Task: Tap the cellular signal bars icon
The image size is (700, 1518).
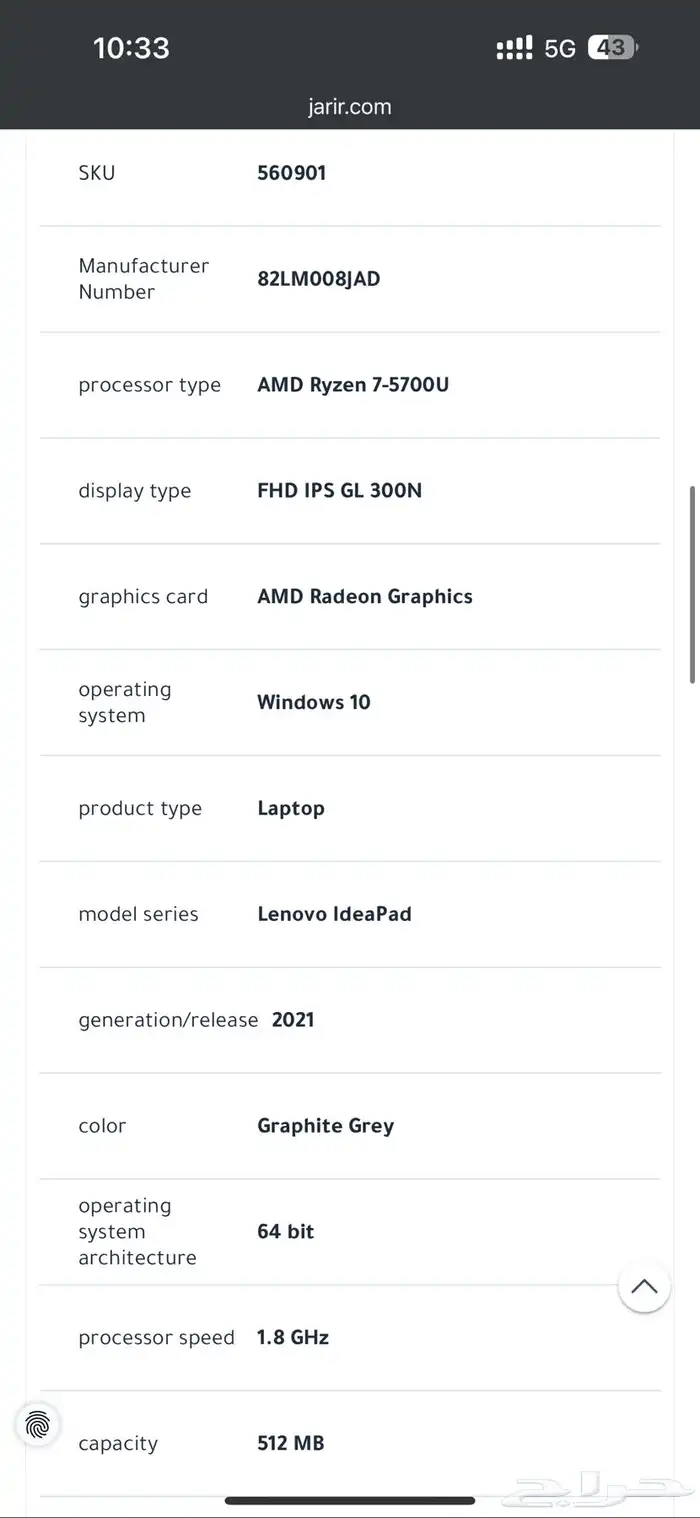Action: click(514, 48)
